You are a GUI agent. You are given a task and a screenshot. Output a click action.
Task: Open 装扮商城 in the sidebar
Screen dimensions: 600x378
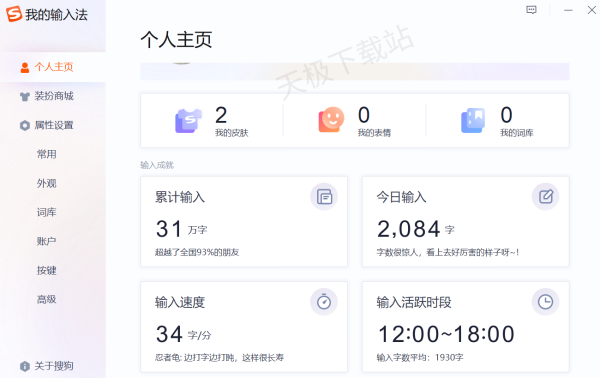point(53,96)
